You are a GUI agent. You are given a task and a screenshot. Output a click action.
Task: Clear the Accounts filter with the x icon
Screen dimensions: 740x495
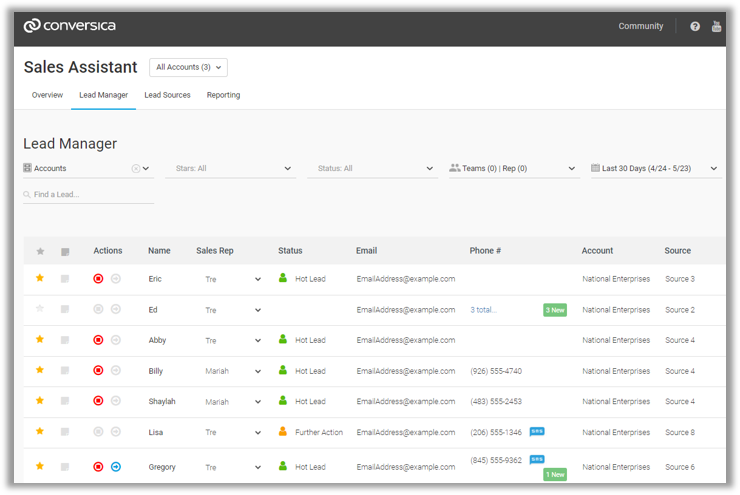[136, 168]
